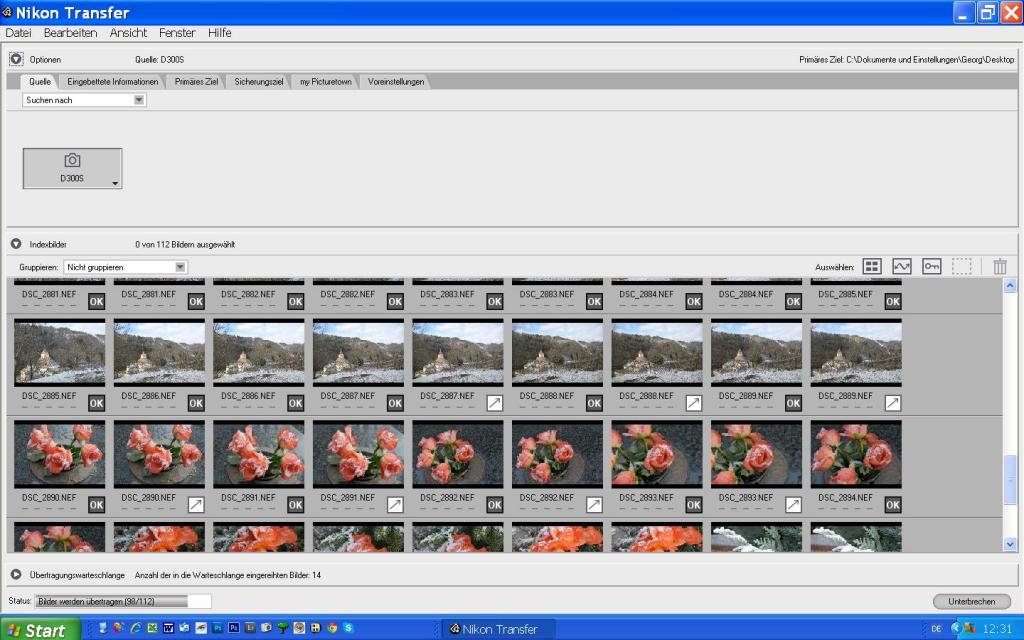1024x640 pixels.
Task: Click the Unterbrechen button
Action: [972, 601]
